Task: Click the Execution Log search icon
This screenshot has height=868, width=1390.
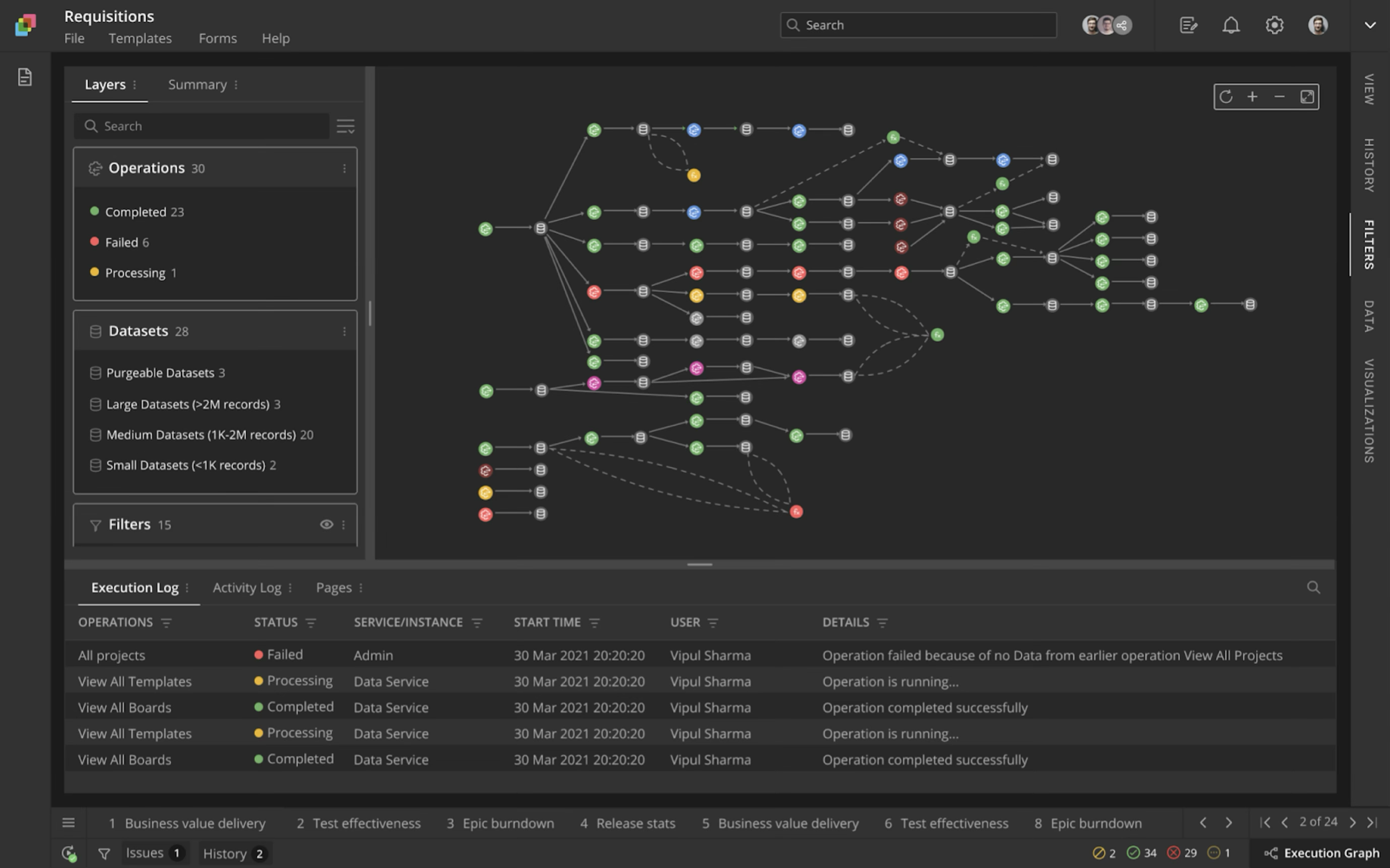Action: [1313, 587]
